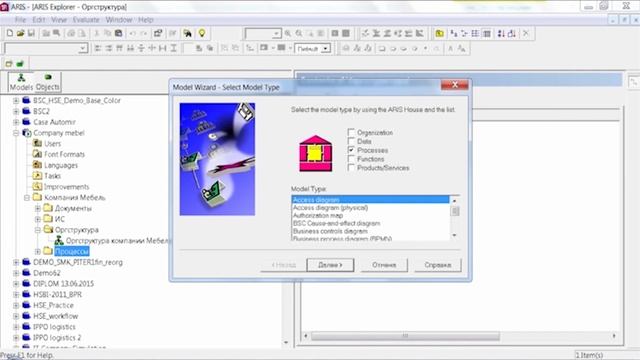This screenshot has width=640, height=360.
Task: Click the Properties toolbar icon
Action: click(x=158, y=33)
